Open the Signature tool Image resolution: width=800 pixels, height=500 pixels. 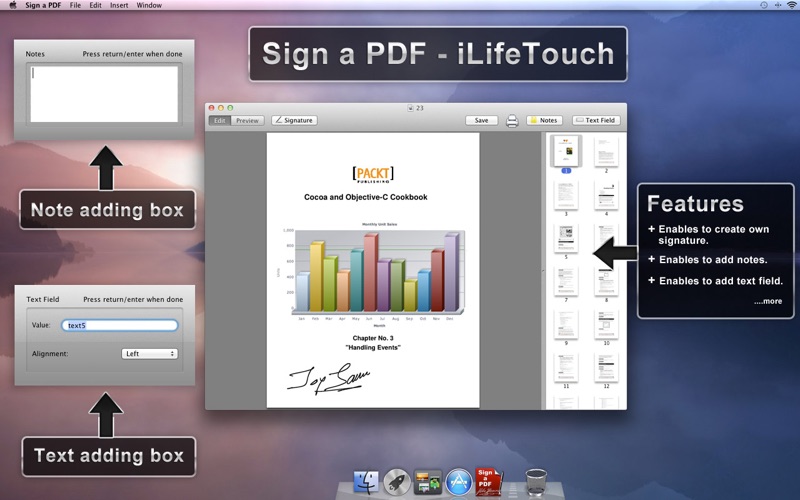(x=294, y=120)
